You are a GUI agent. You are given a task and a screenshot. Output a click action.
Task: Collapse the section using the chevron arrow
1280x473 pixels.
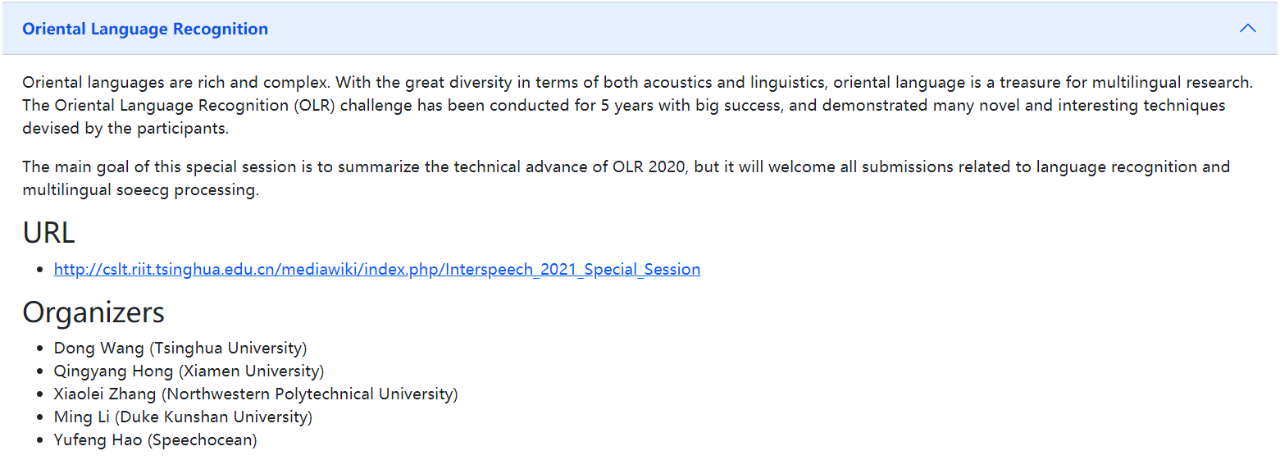(x=1247, y=29)
